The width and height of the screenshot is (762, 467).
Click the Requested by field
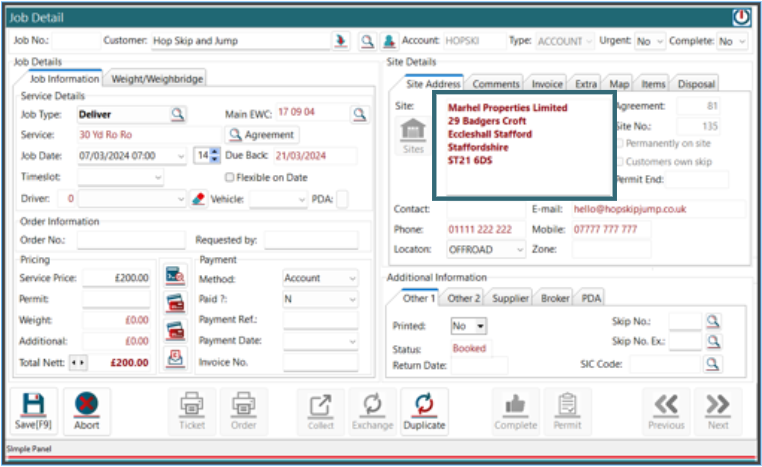point(311,240)
